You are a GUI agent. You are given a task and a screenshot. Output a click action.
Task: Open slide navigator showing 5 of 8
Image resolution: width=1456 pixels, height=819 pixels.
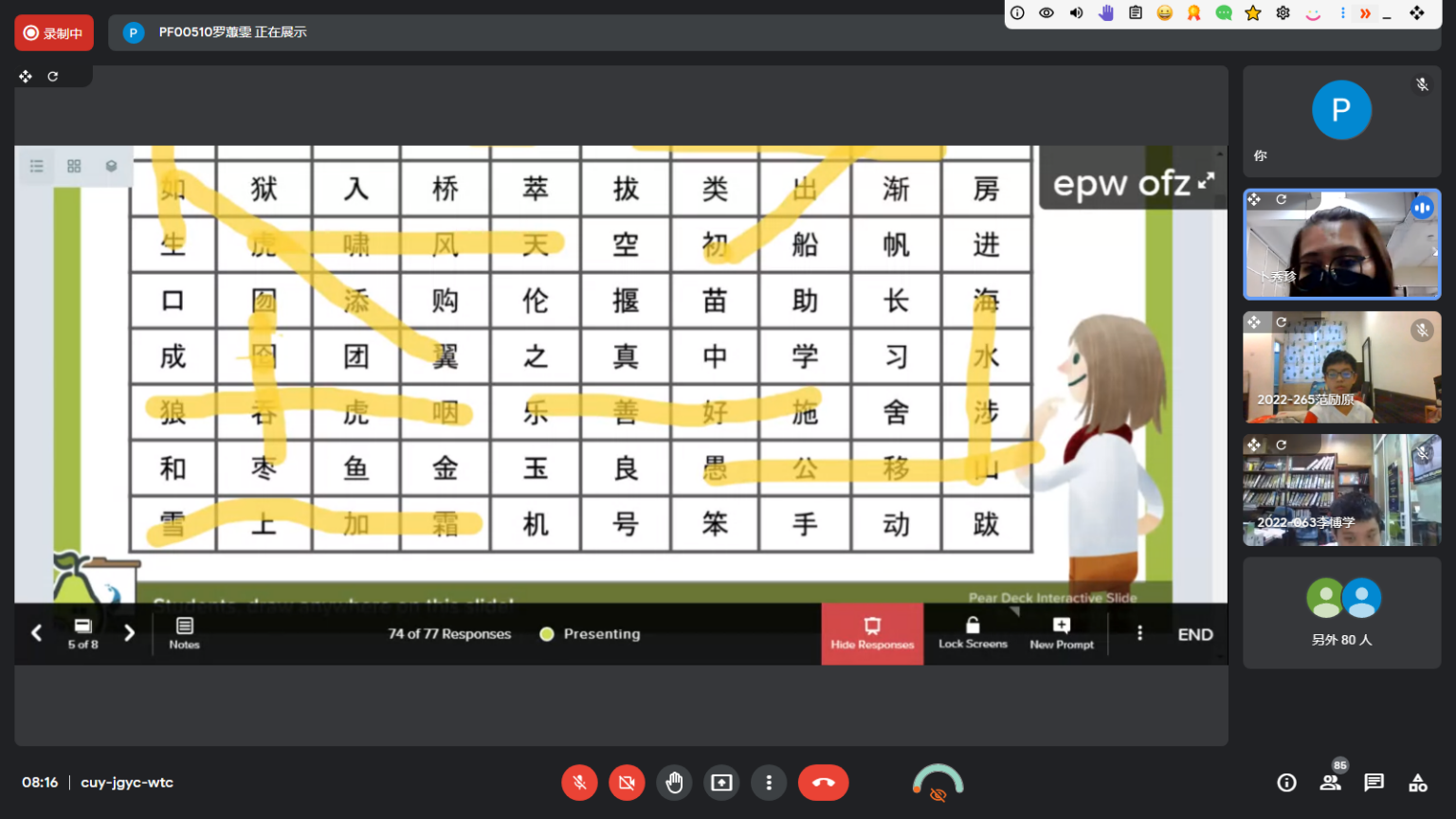pos(82,633)
